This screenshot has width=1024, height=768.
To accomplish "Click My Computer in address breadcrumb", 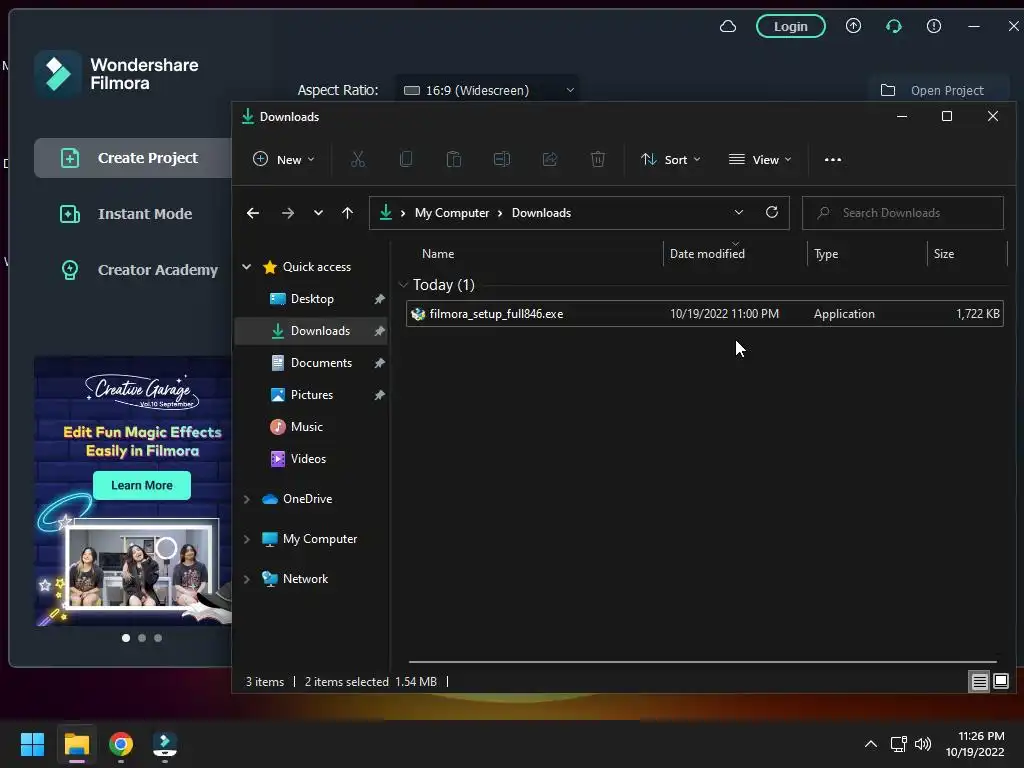I will [x=452, y=213].
